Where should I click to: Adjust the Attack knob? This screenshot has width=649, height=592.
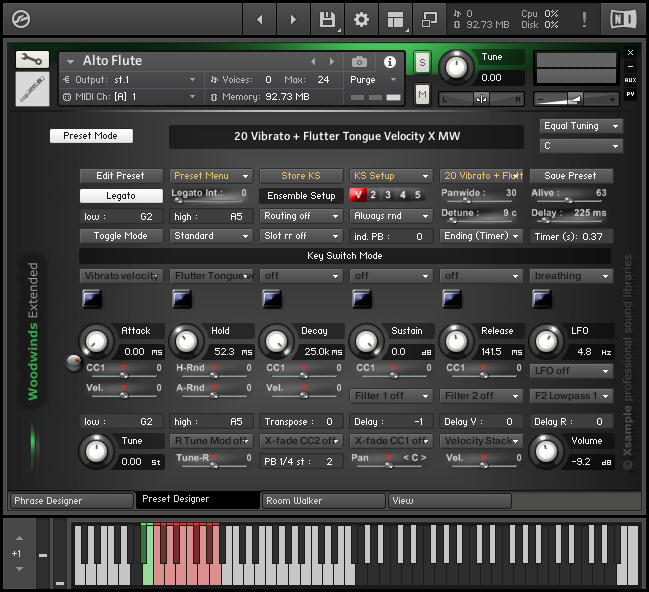[96, 342]
